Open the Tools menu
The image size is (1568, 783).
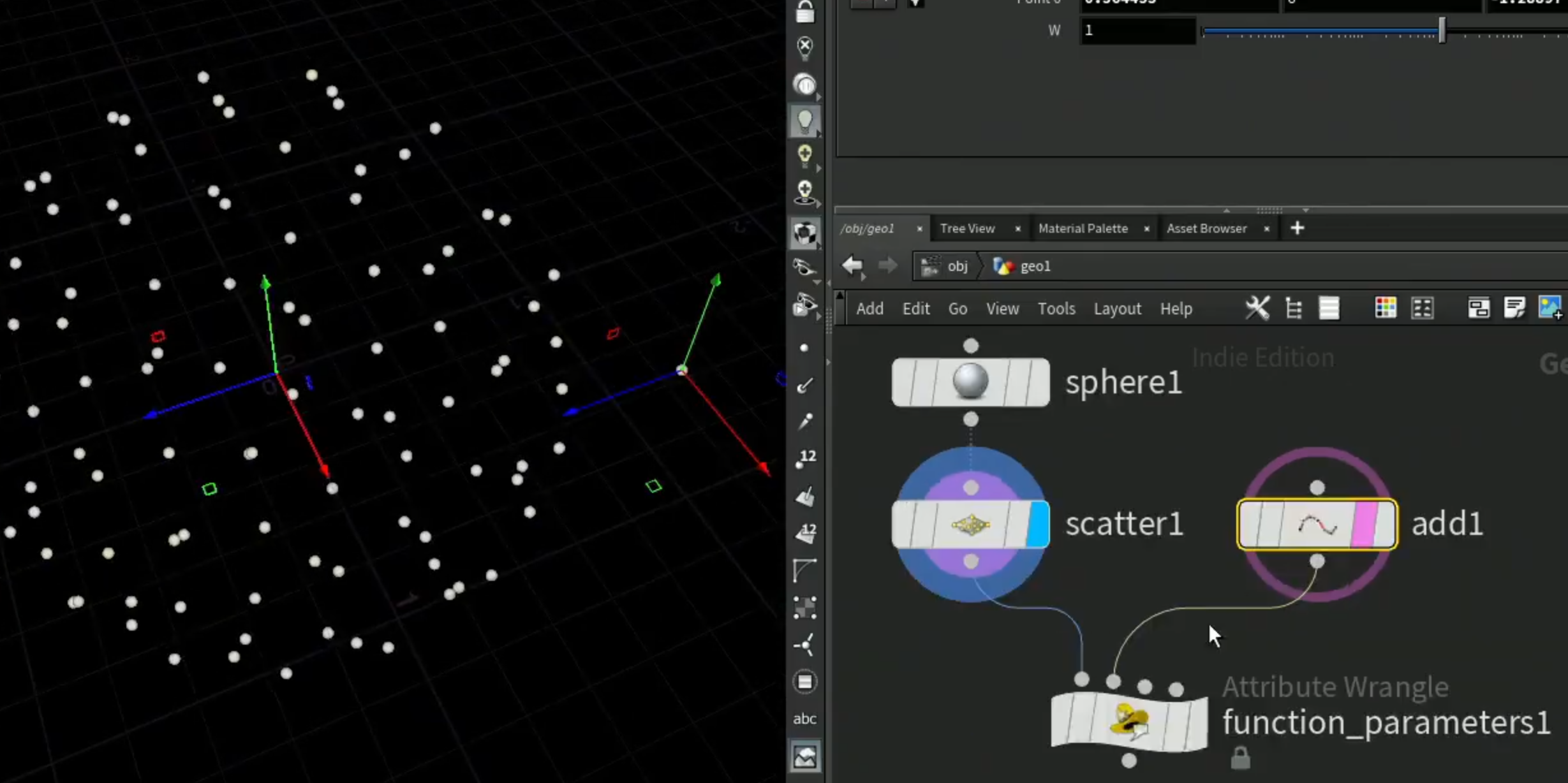tap(1056, 309)
